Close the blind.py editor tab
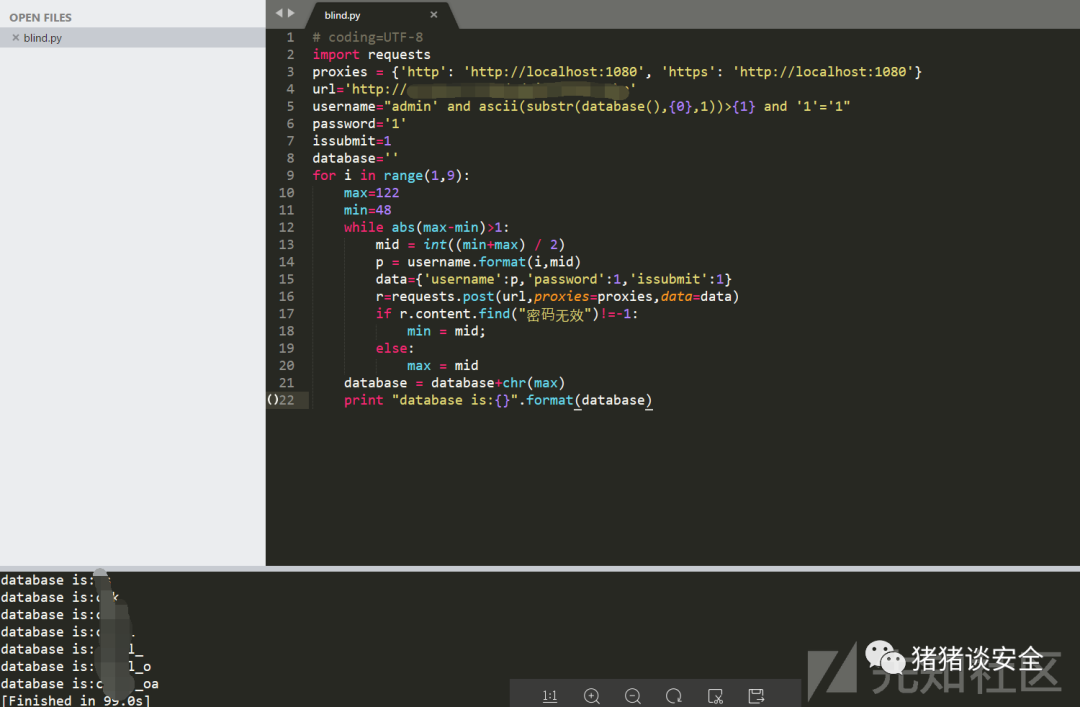 click(x=433, y=14)
